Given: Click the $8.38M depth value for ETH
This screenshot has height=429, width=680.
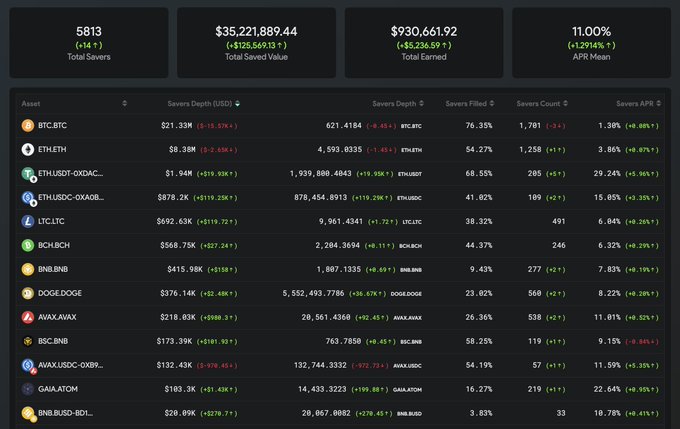Looking at the screenshot, I should [x=182, y=149].
